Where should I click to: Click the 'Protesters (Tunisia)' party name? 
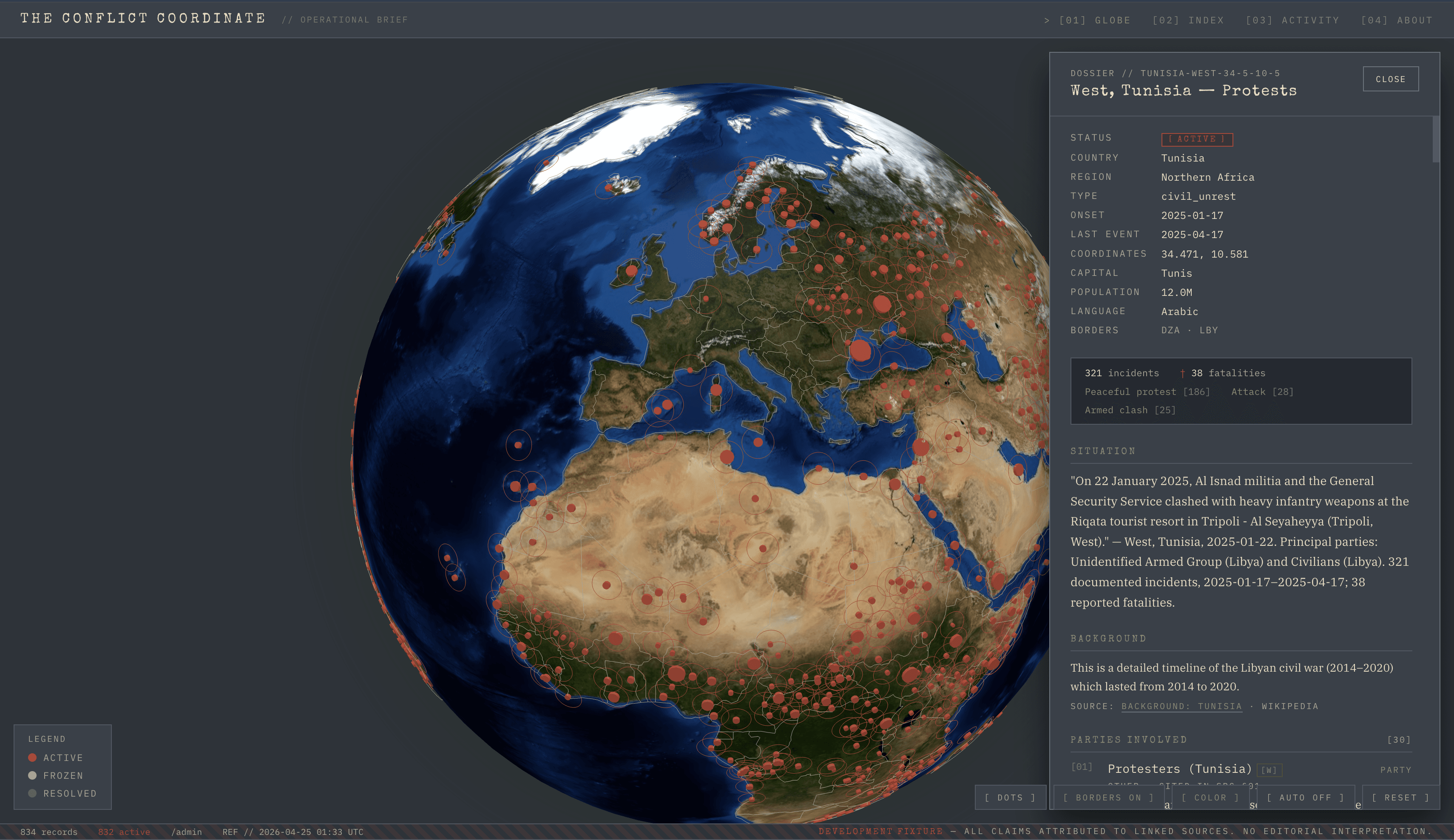pyautogui.click(x=1179, y=769)
